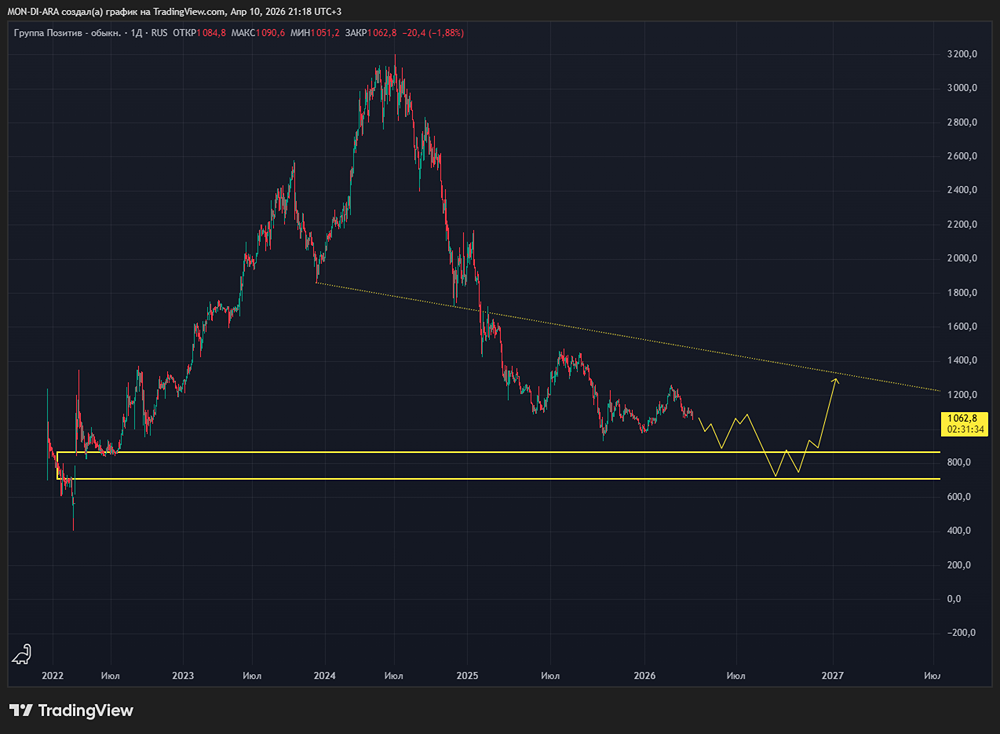Click the 2600,0 price axis label
This screenshot has height=734, width=1000.
click(x=962, y=156)
